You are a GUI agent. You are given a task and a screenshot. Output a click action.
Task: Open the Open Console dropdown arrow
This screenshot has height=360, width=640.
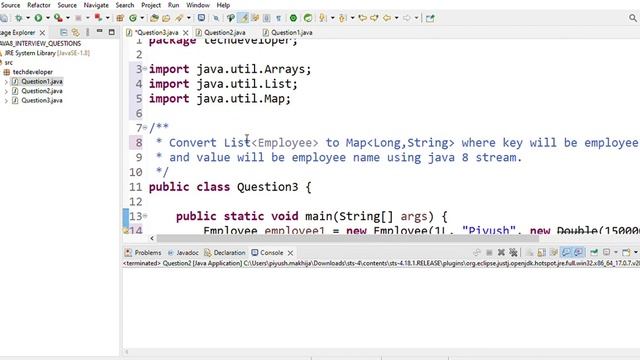click(x=636, y=253)
